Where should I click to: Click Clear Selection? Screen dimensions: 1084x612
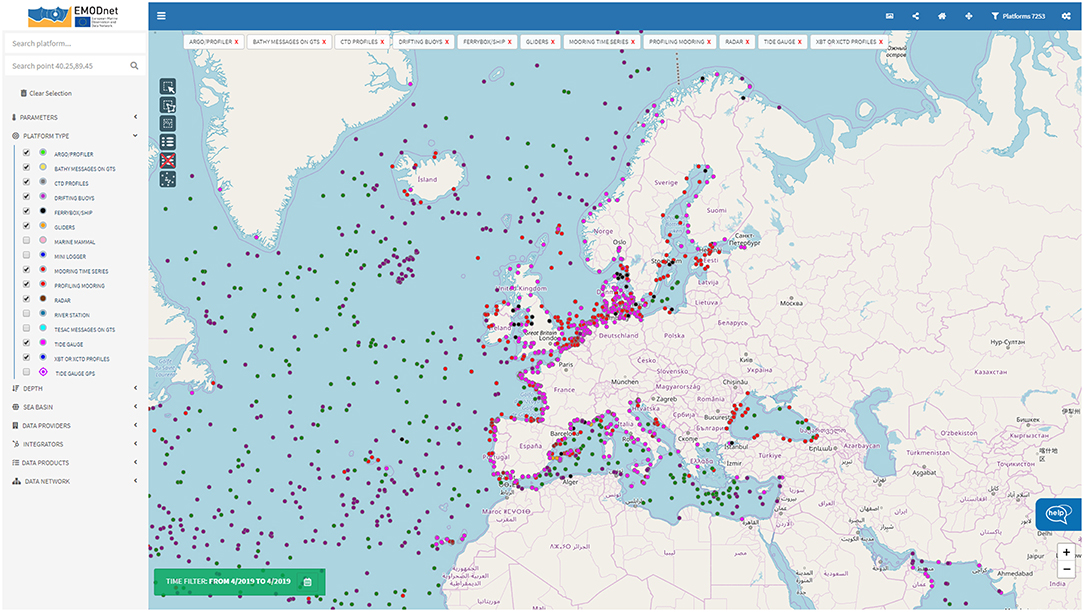pos(46,93)
